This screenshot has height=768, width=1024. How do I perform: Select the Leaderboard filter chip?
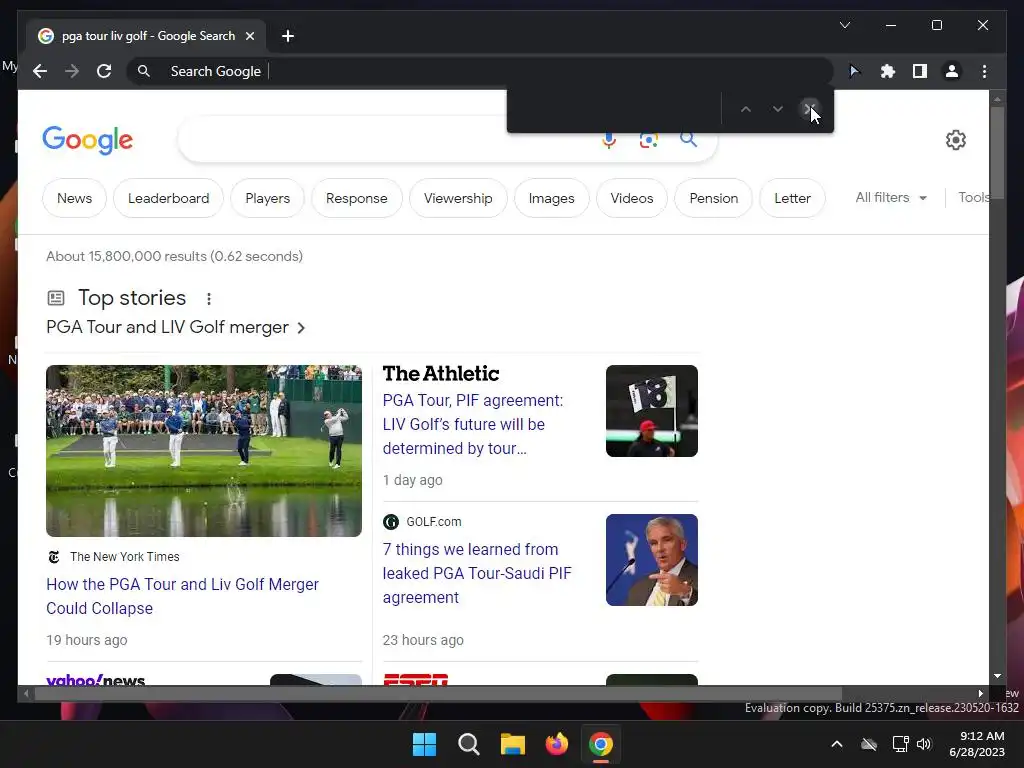(x=168, y=198)
